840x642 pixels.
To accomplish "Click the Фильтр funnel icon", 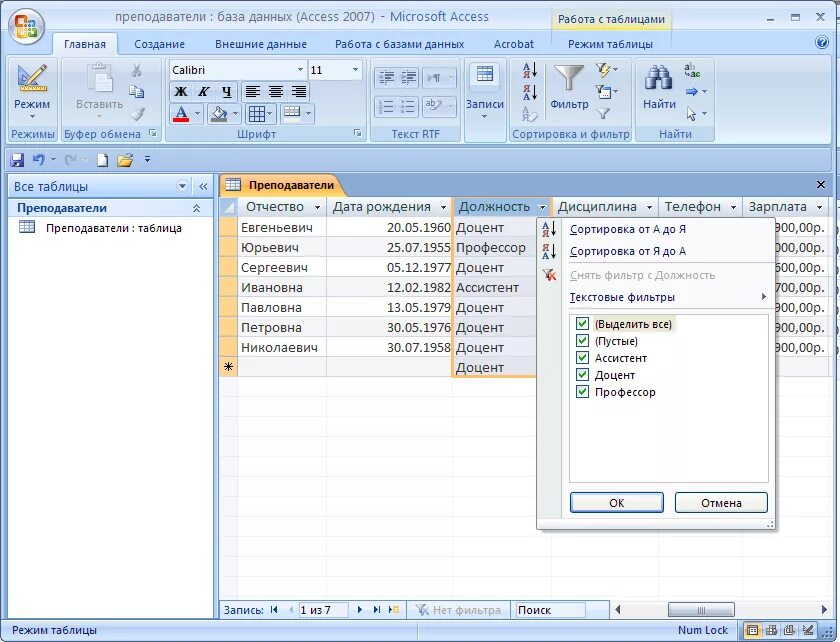I will click(x=568, y=78).
